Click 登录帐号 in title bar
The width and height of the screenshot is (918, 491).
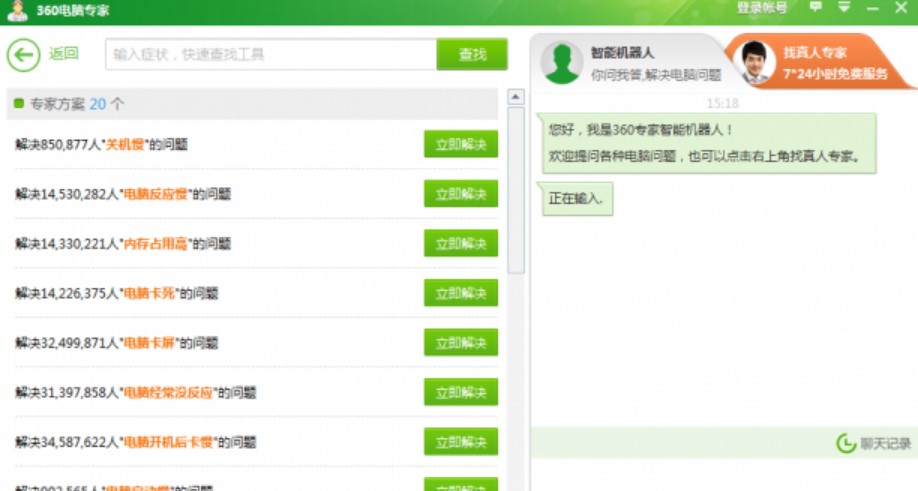tap(761, 8)
